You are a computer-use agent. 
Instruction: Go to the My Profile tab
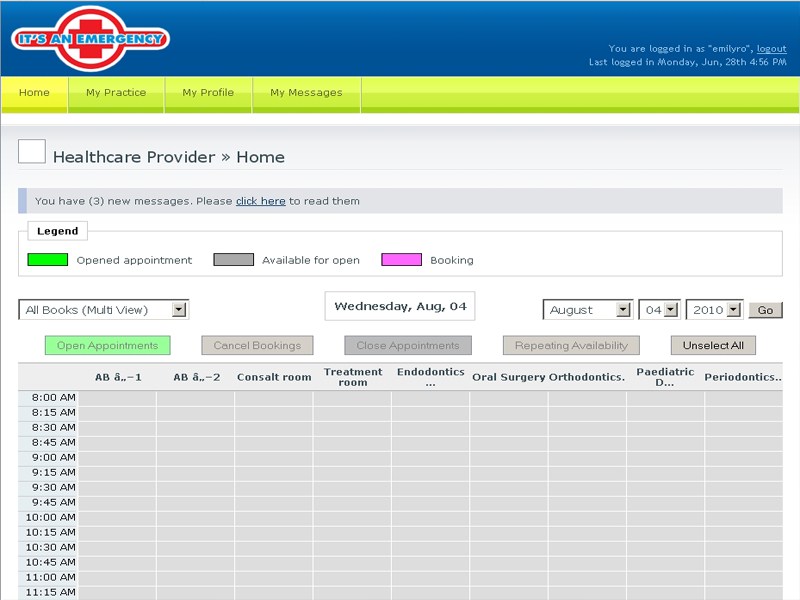[x=208, y=93]
